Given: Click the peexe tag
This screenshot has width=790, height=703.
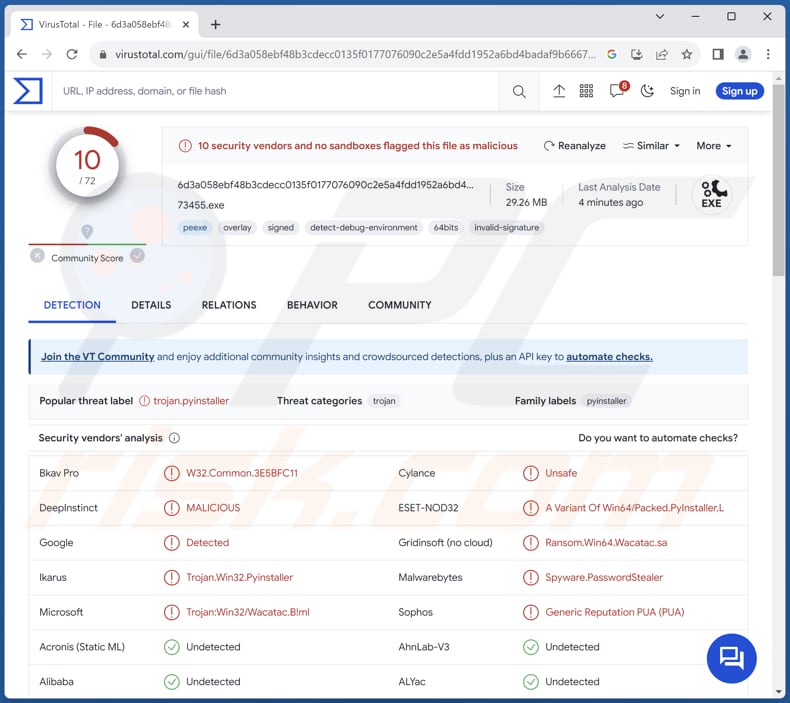Looking at the screenshot, I should point(195,228).
